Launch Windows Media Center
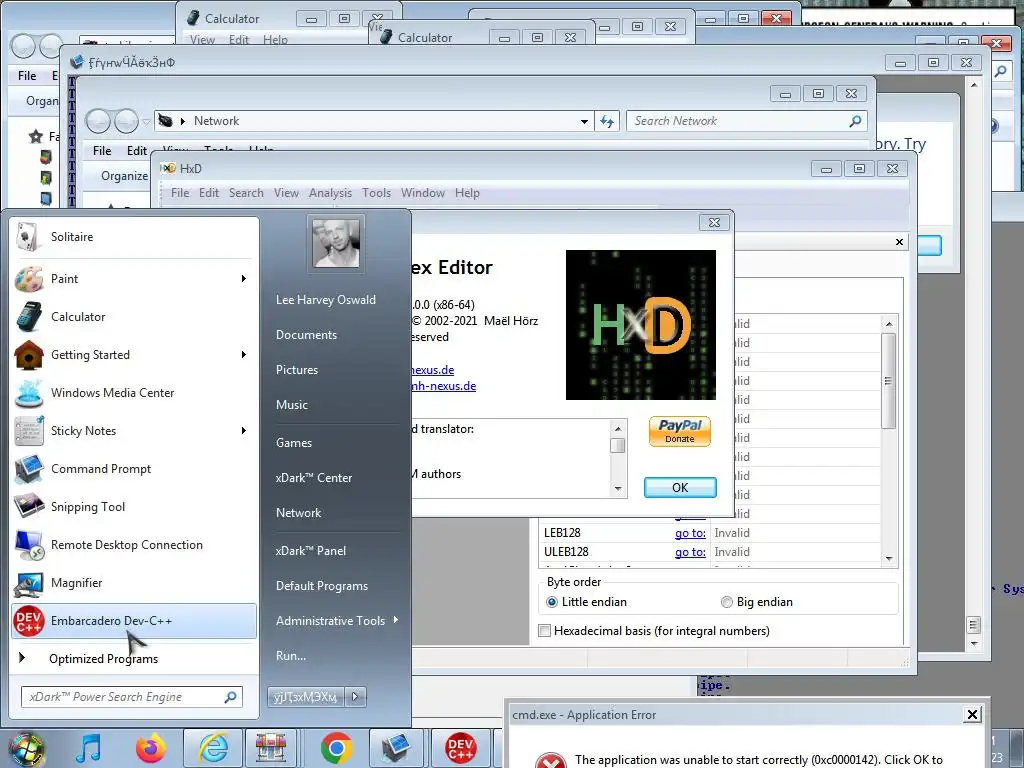 (x=134, y=392)
